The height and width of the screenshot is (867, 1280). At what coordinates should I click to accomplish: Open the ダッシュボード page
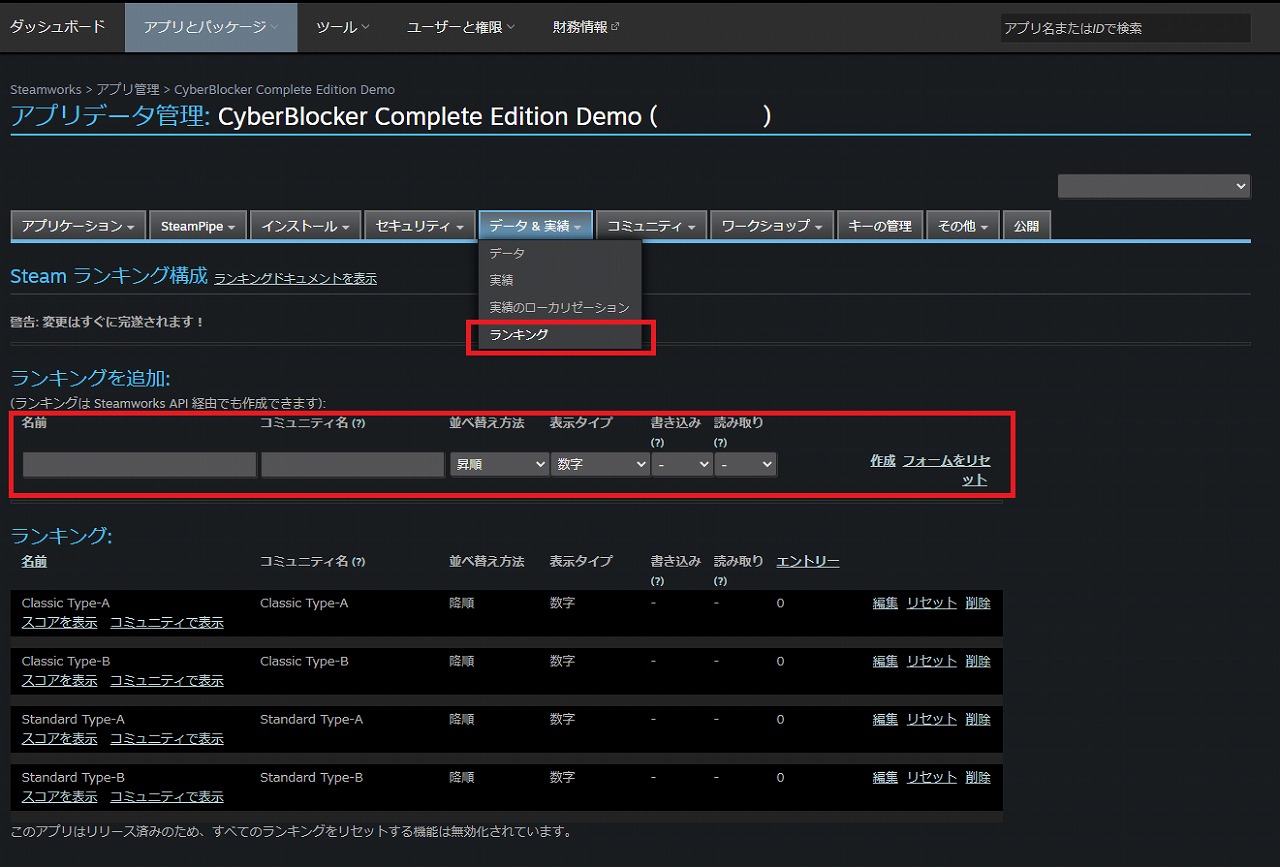pos(57,27)
